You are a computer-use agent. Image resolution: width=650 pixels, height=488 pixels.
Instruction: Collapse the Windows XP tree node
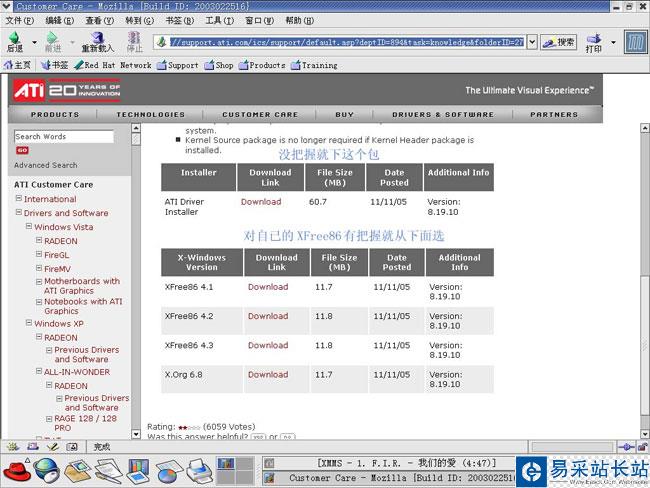29,323
